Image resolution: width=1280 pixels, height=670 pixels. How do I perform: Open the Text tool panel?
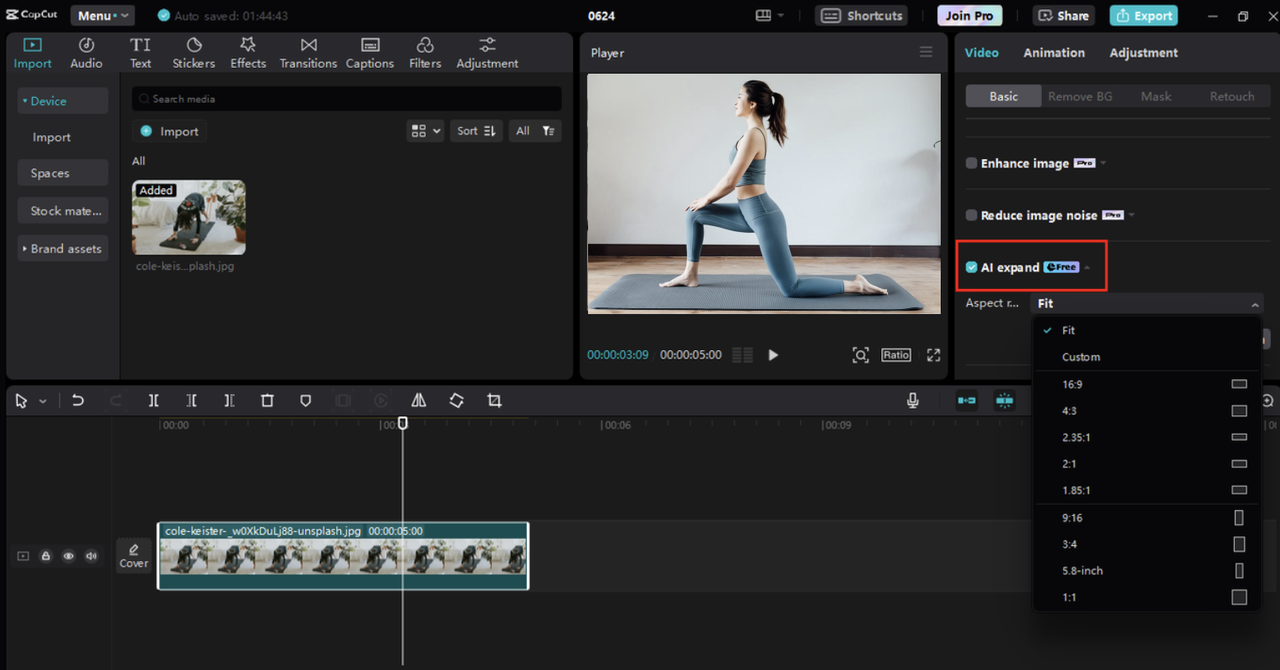[x=140, y=53]
